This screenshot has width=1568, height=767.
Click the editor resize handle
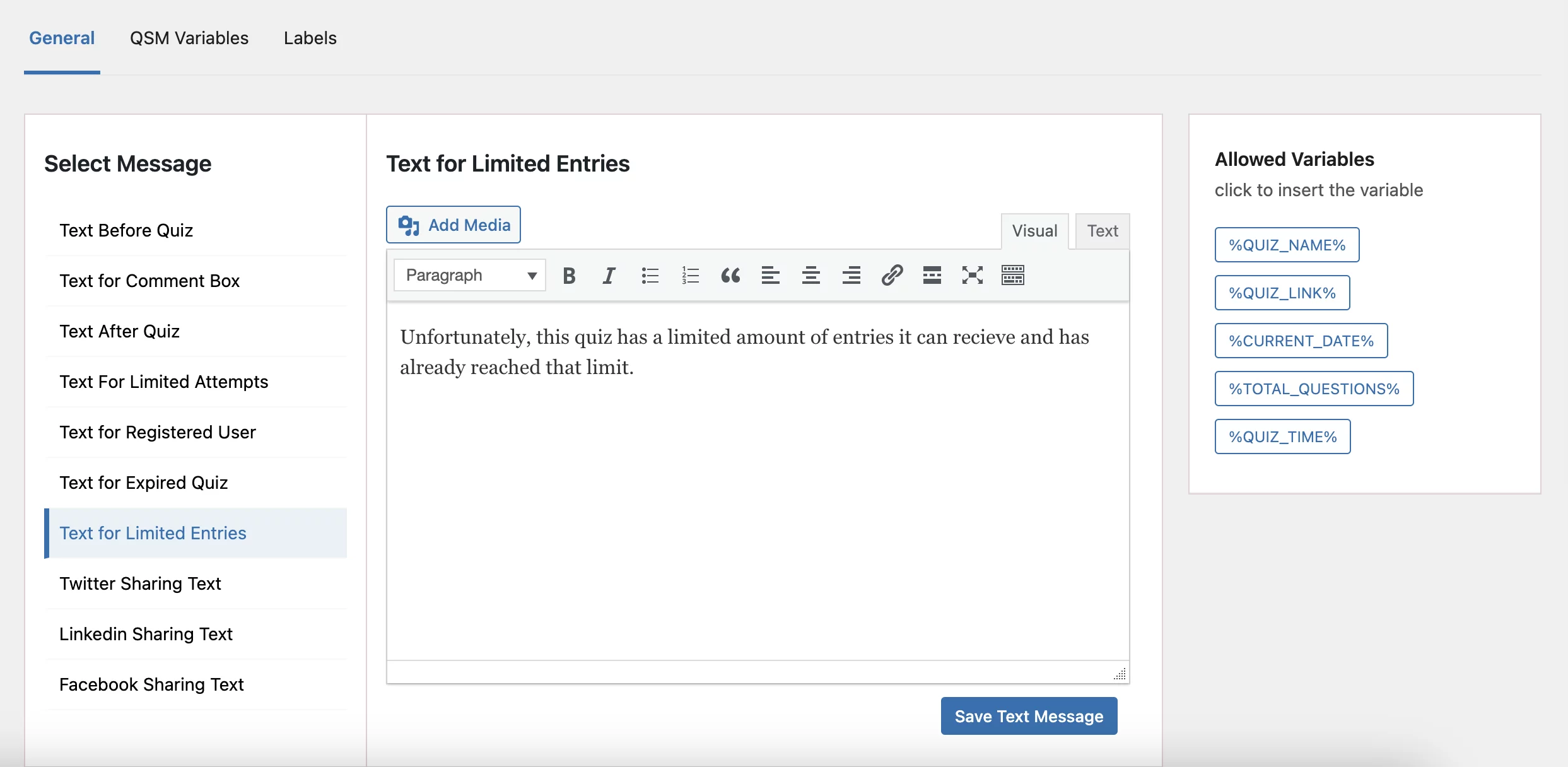click(1120, 674)
